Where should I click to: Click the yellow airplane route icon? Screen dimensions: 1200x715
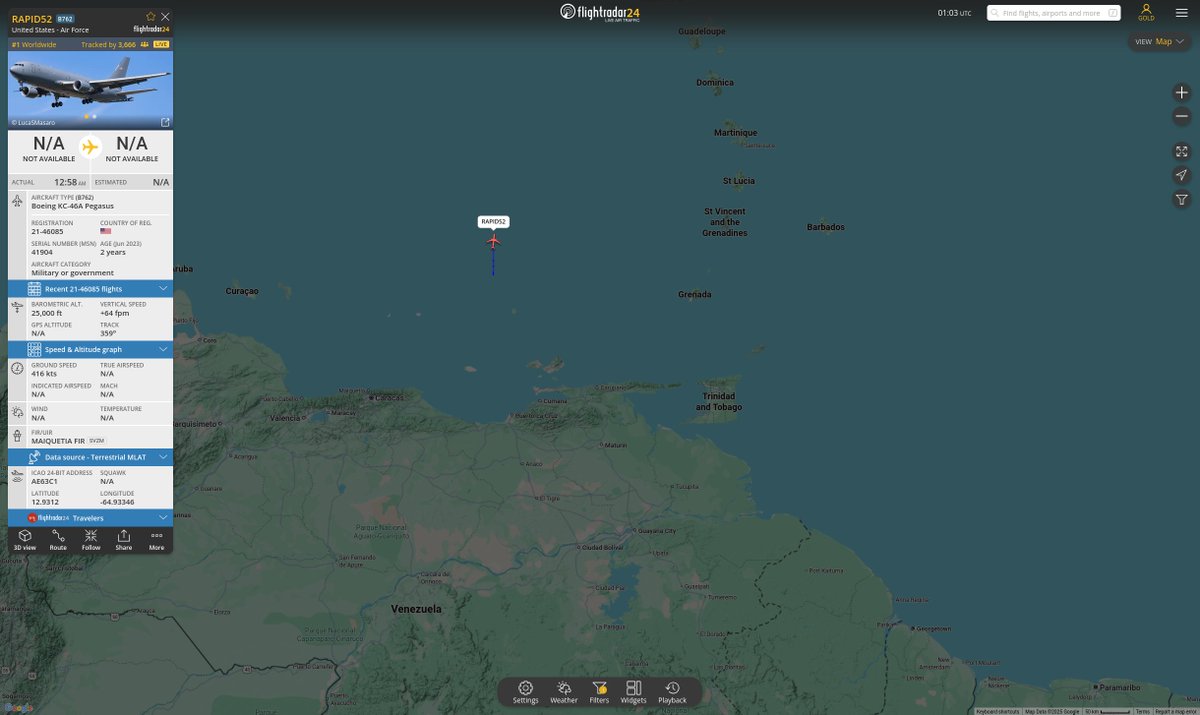(x=90, y=147)
